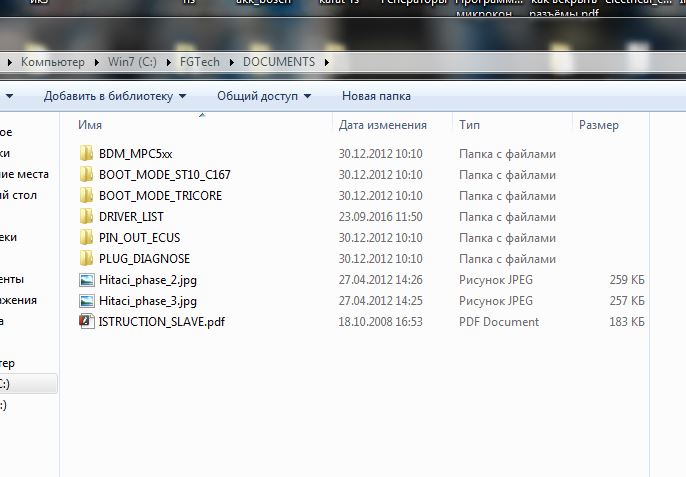
Task: Select the 'й стол' item in navigation pane
Action: point(18,196)
